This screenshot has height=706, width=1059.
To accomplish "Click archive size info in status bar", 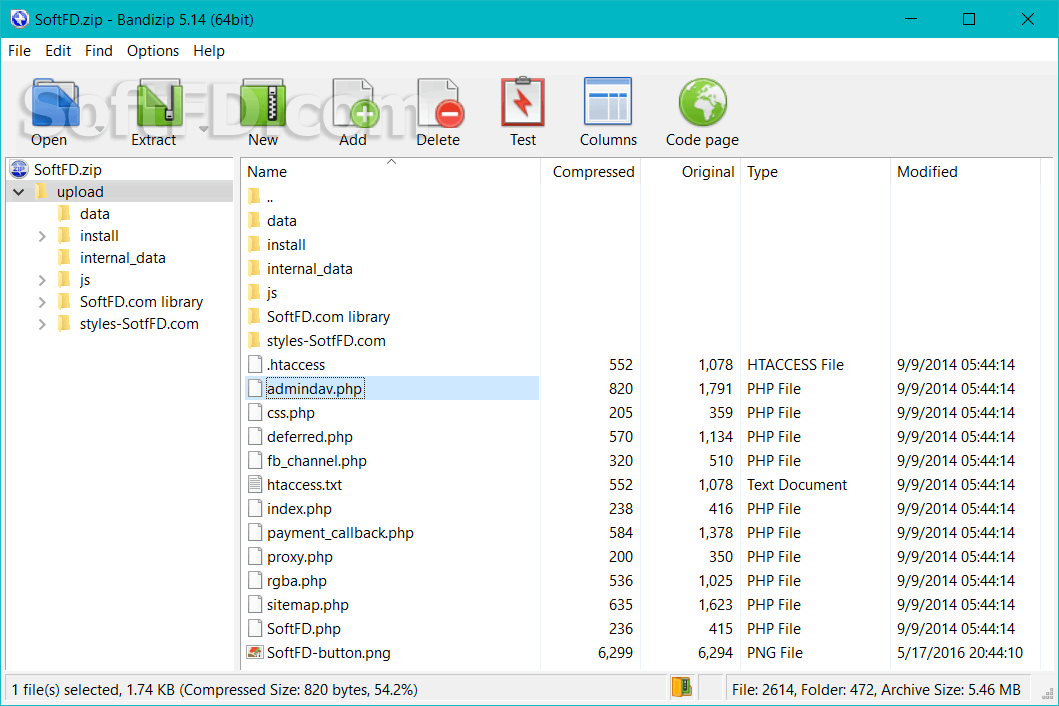I will click(x=876, y=690).
